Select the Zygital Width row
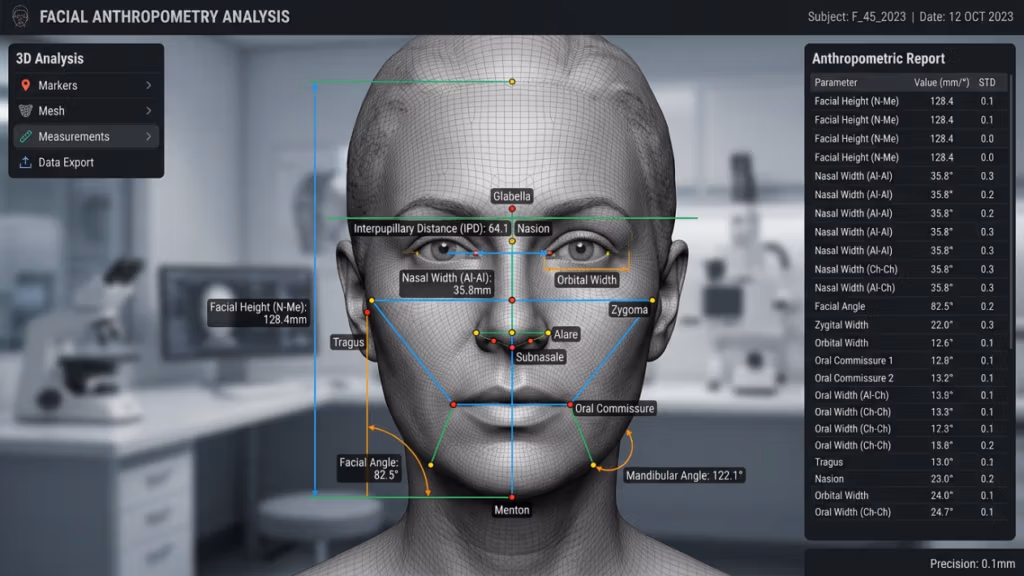 pos(908,325)
